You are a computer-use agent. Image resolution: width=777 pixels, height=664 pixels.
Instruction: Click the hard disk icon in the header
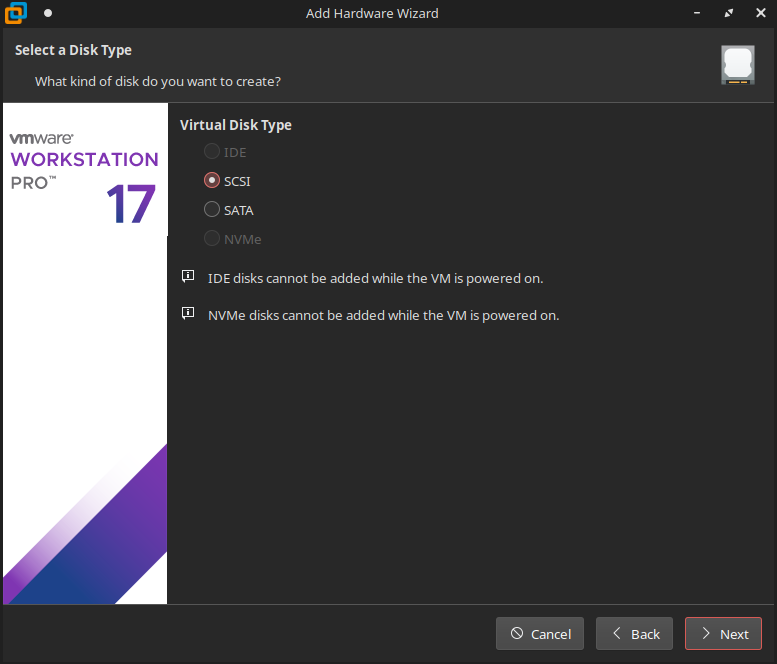click(737, 64)
